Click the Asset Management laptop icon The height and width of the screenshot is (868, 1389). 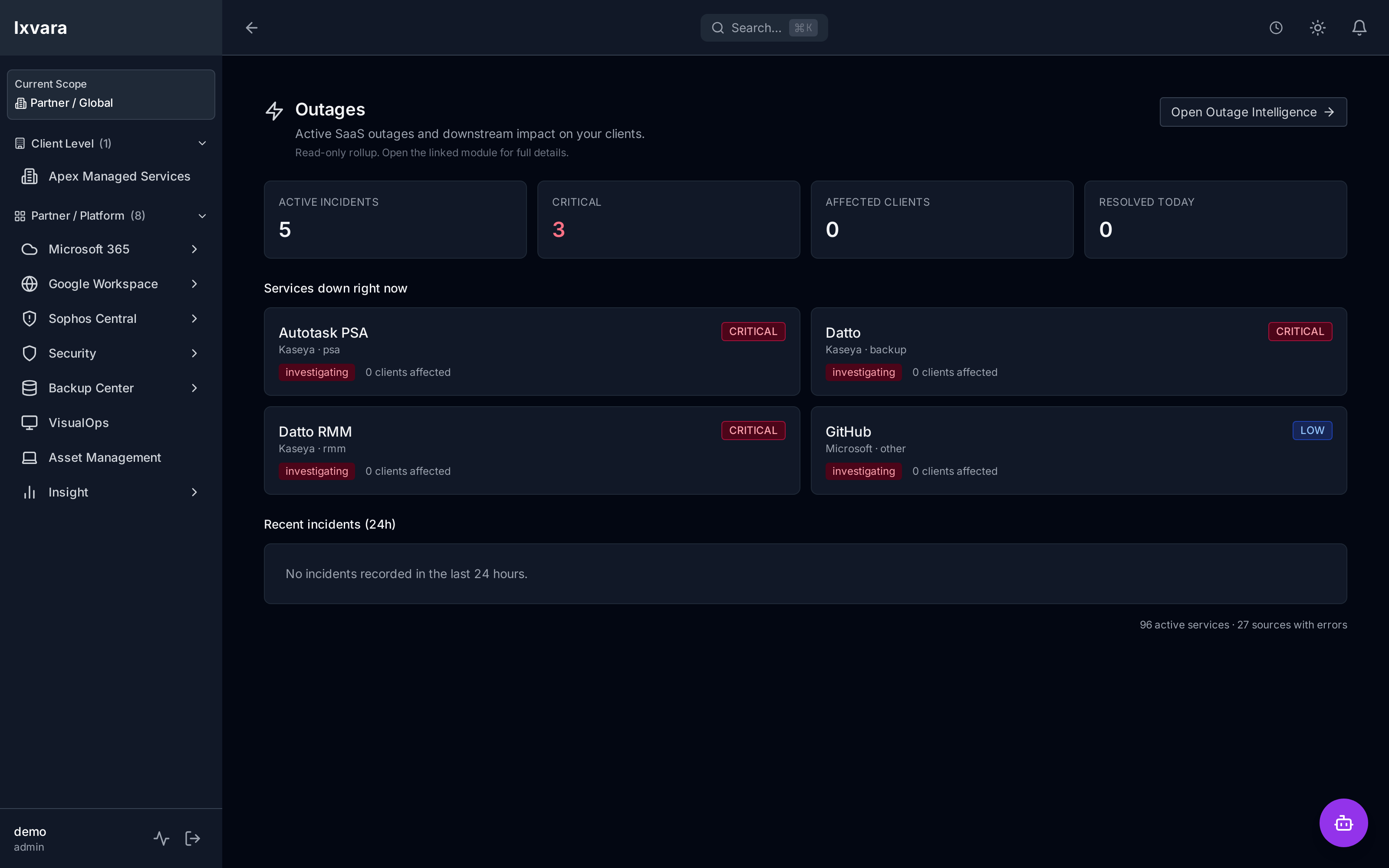pyautogui.click(x=29, y=457)
